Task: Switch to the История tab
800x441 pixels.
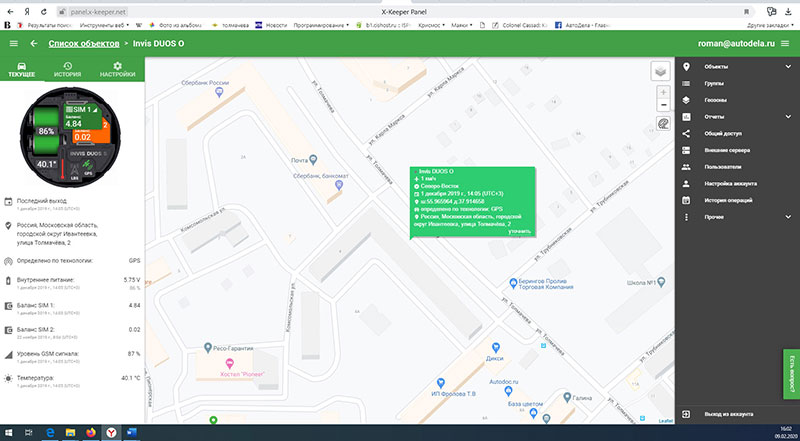Action: 67,69
